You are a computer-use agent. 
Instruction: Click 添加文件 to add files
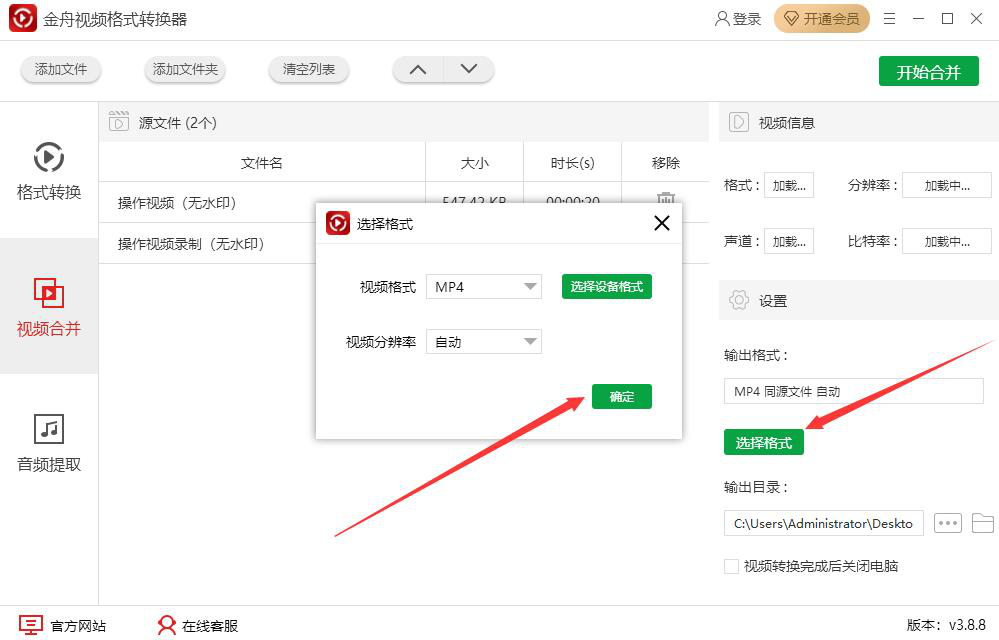[61, 69]
